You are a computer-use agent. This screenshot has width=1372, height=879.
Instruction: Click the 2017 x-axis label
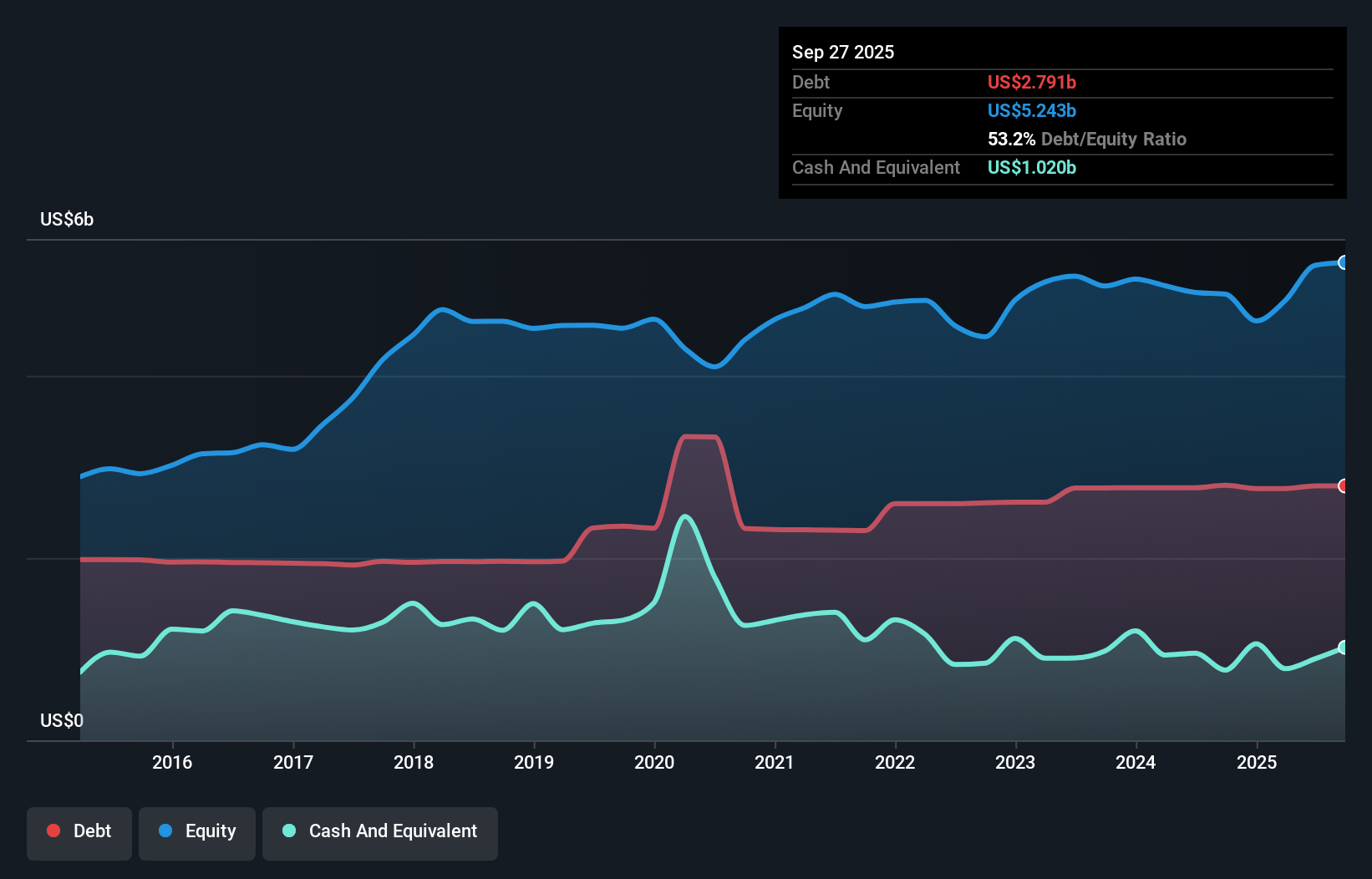tap(293, 762)
